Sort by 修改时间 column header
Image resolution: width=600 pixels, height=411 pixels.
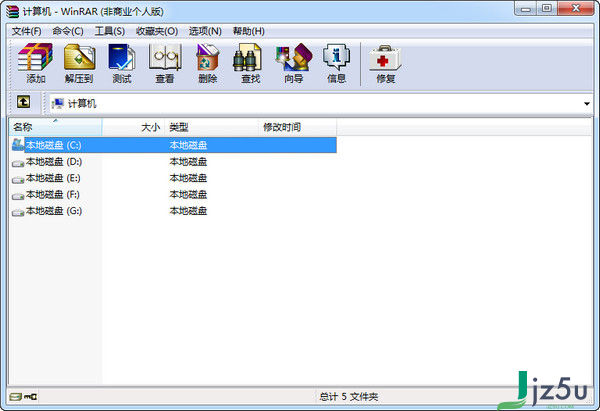[x=298, y=127]
